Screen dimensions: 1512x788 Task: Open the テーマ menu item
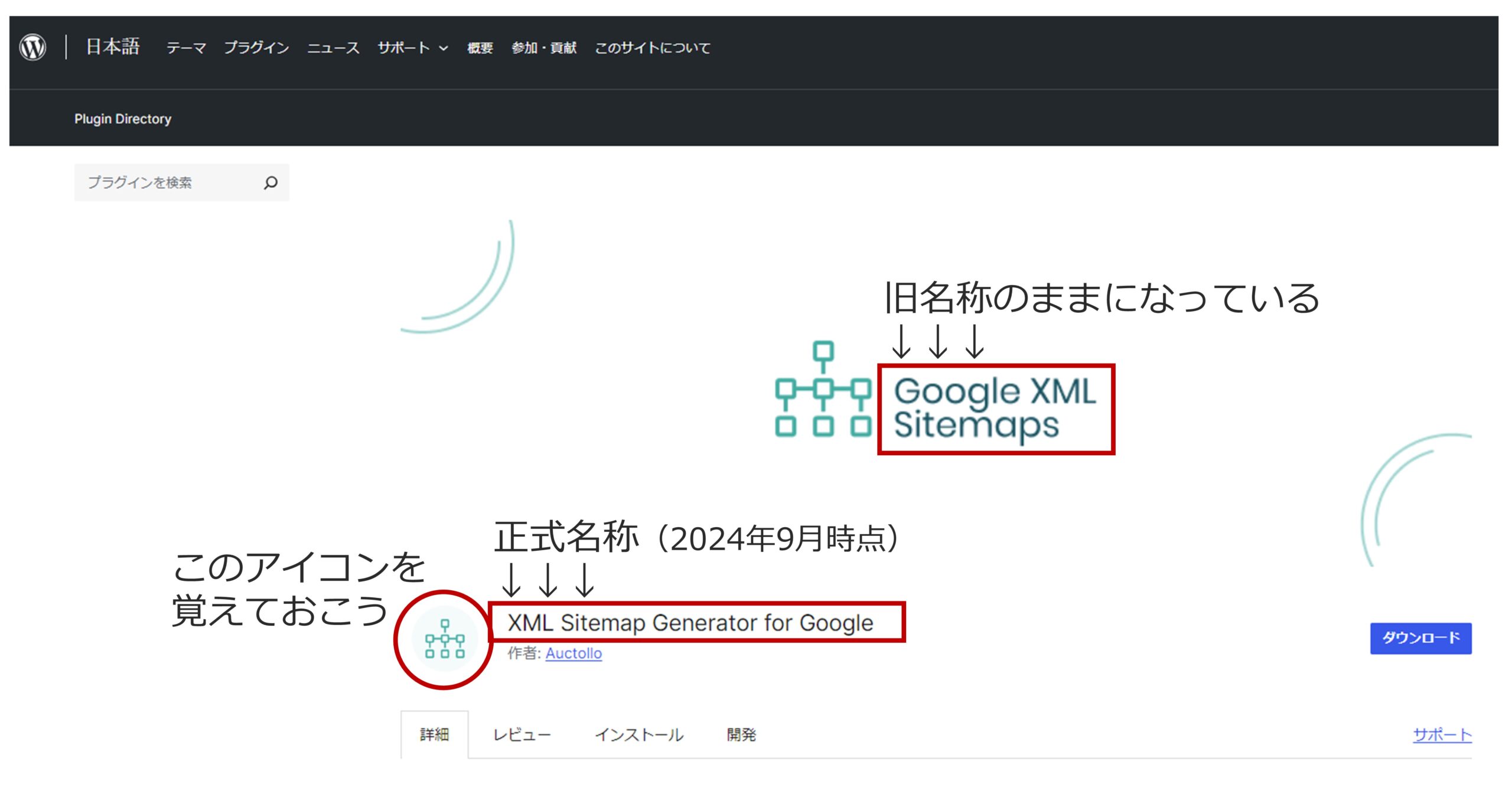186,48
